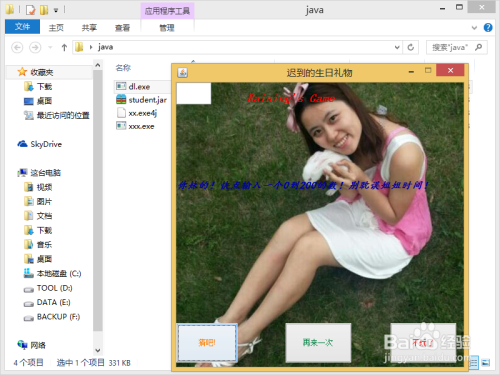
Task: Click the new folder icon in quick access toolbar
Action: pos(44,10)
